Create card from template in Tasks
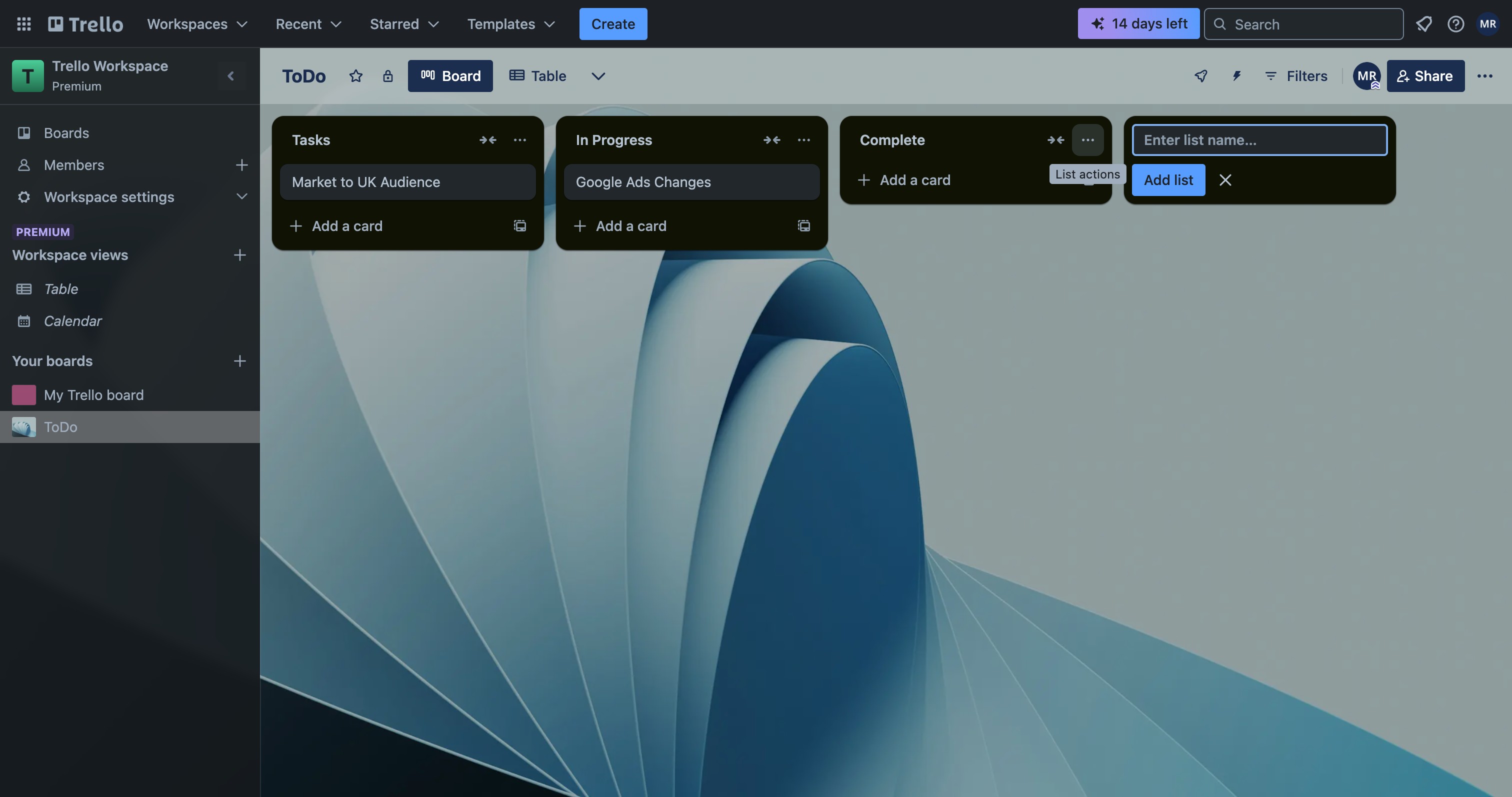This screenshot has height=797, width=1512. 520,226
